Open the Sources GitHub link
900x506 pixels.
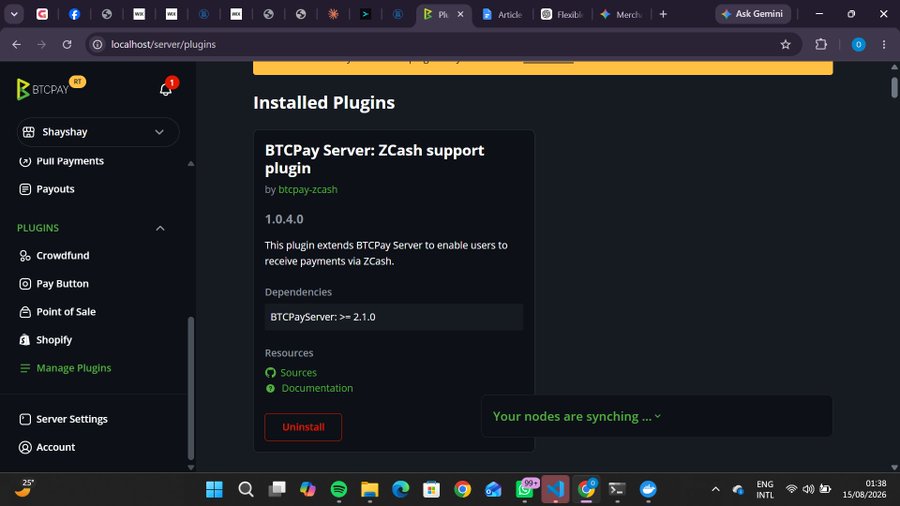pyautogui.click(x=298, y=372)
